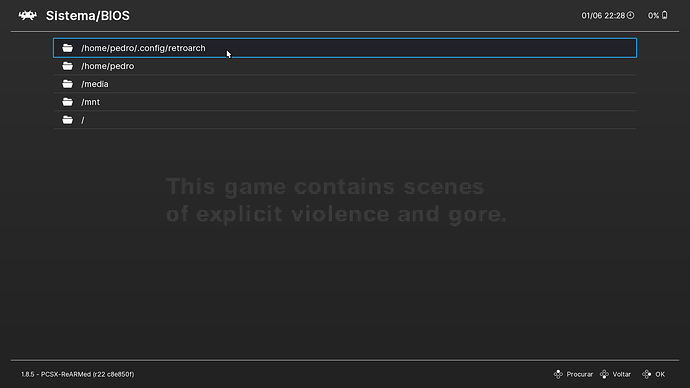This screenshot has height=388, width=690.
Task: Click the 1.8.5 - PCSX-ReARMed version text
Action: pos(77,374)
